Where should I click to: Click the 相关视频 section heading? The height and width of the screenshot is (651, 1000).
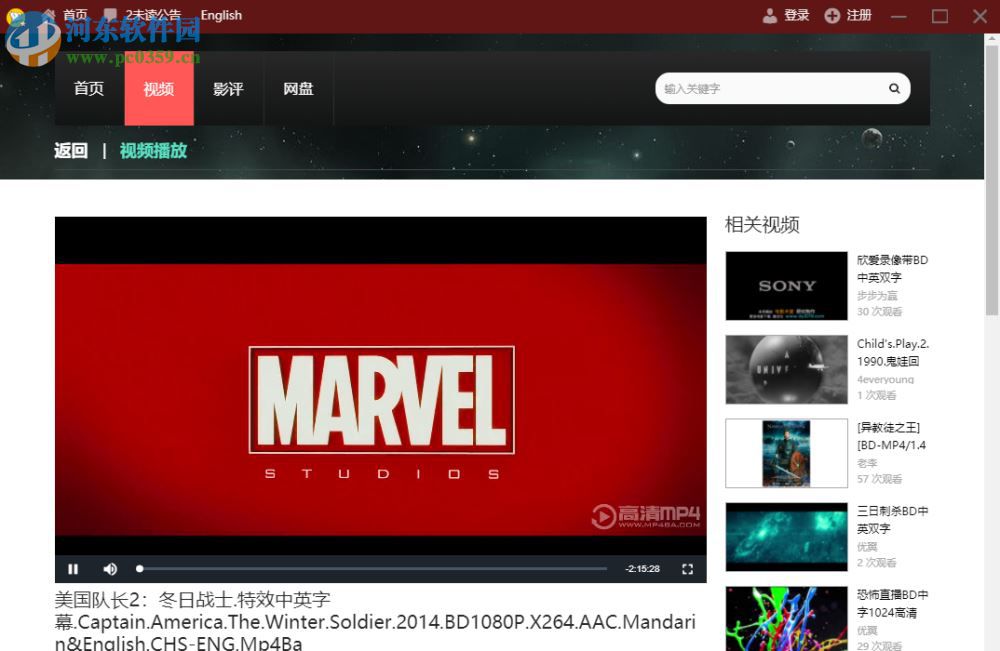coord(762,224)
